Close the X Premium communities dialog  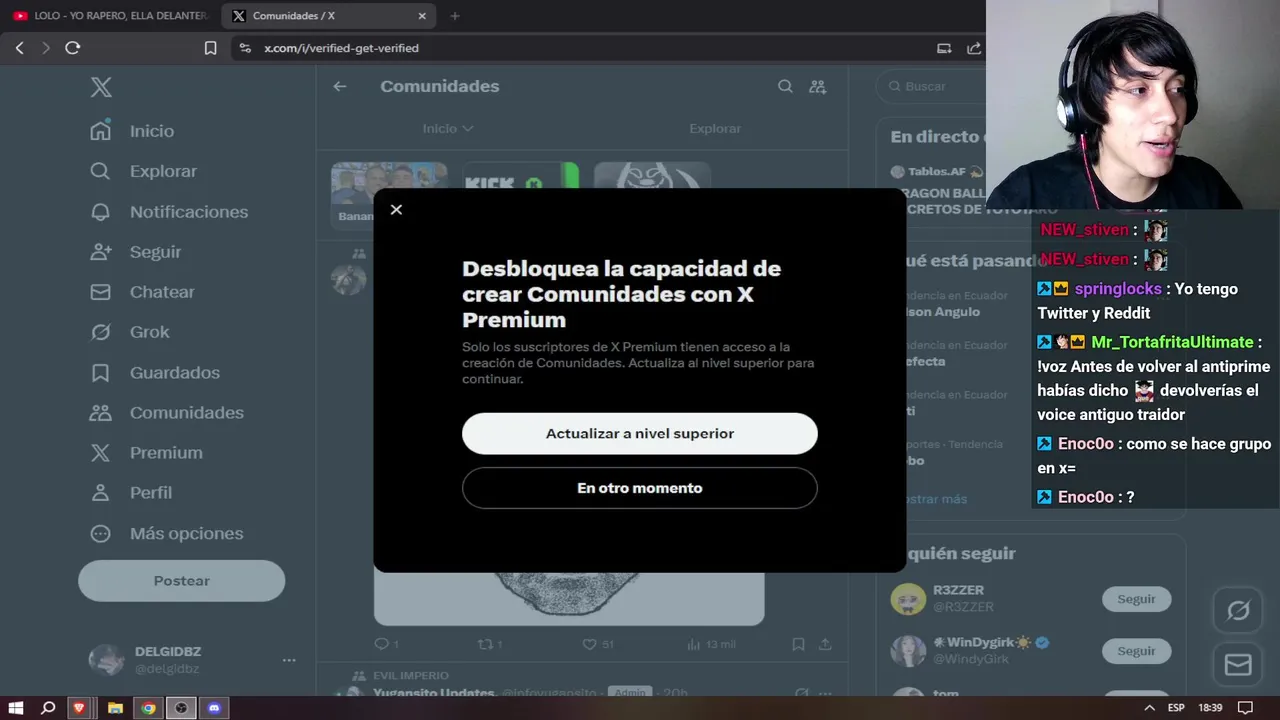396,210
